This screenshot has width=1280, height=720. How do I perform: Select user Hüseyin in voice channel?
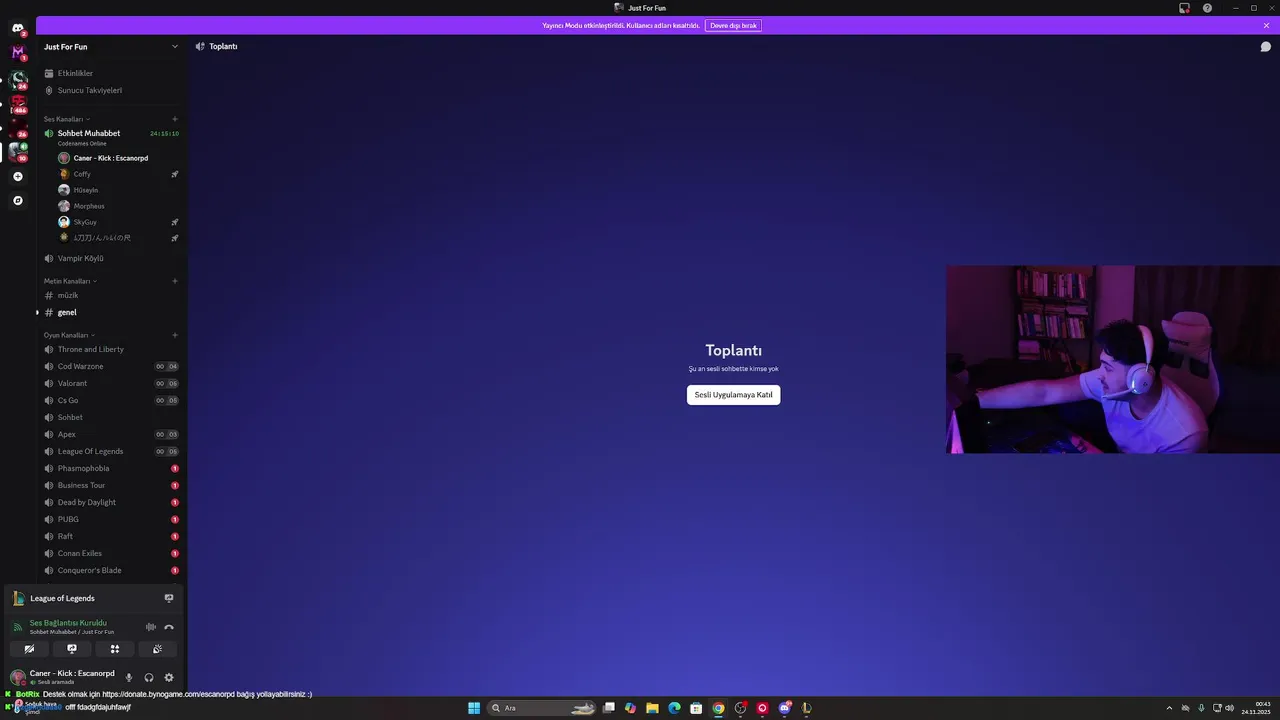(x=116, y=190)
